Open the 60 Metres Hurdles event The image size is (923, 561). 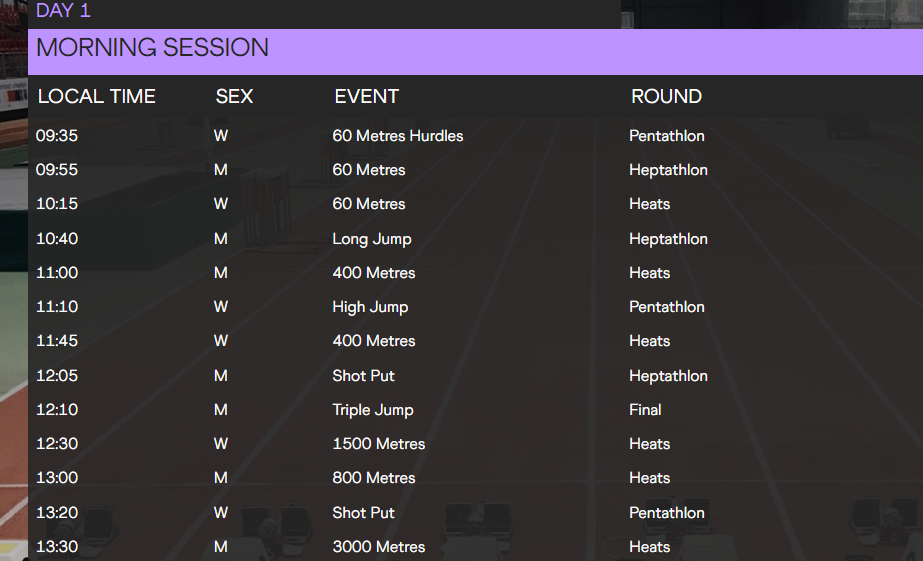pyautogui.click(x=398, y=136)
